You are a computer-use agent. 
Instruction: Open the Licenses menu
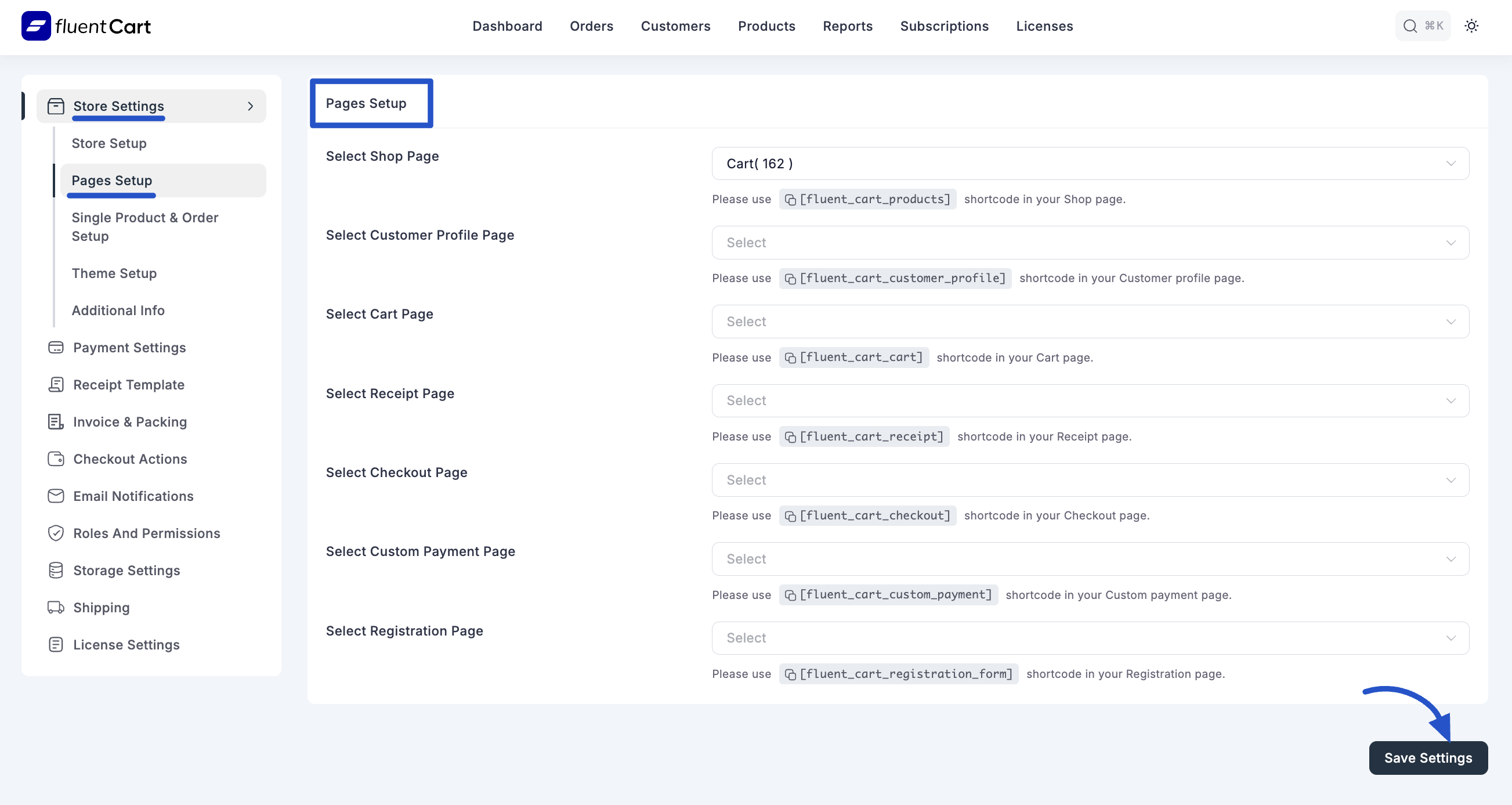(x=1044, y=26)
